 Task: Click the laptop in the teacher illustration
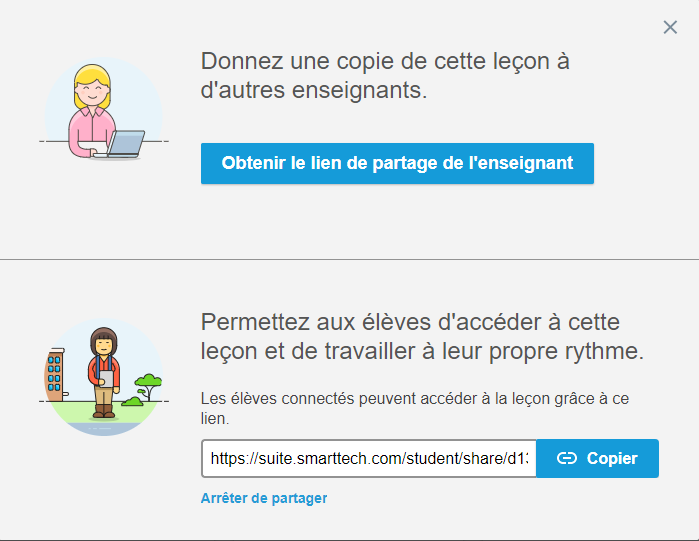point(126,145)
